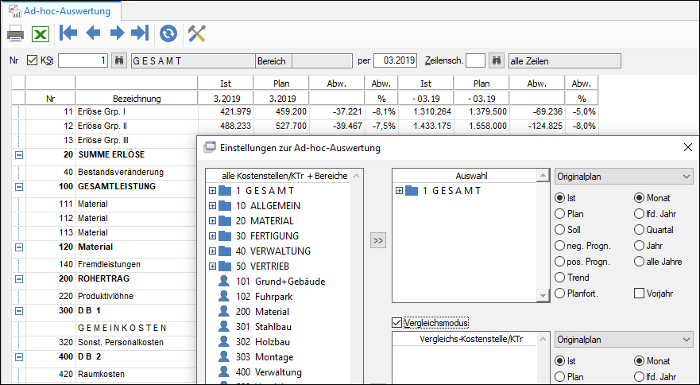Image resolution: width=700 pixels, height=385 pixels.
Task: Click the KSt number input field
Action: [83, 60]
